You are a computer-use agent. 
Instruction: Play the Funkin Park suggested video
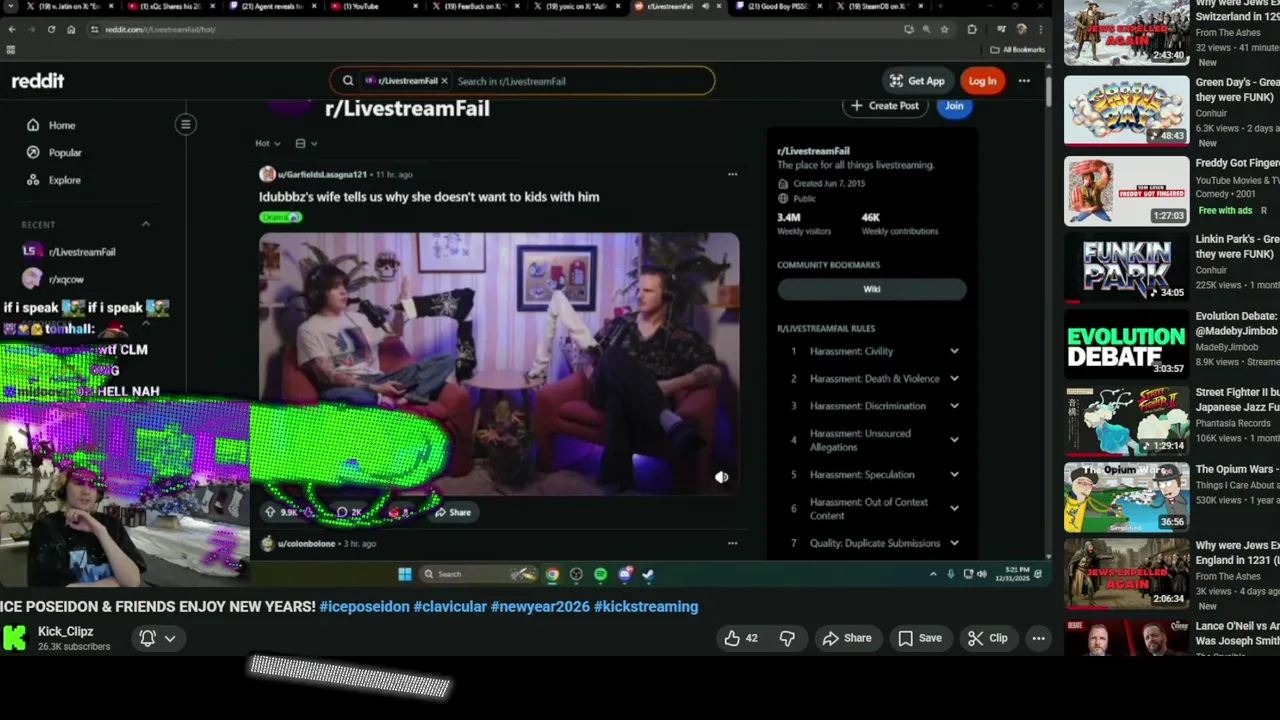coord(1126,267)
